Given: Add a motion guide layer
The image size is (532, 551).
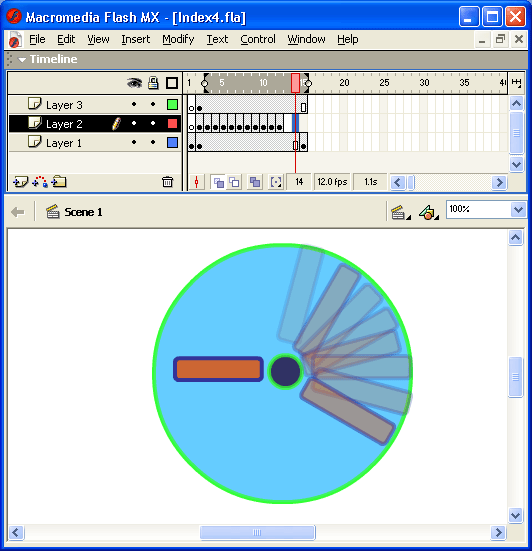Looking at the screenshot, I should pos(40,182).
